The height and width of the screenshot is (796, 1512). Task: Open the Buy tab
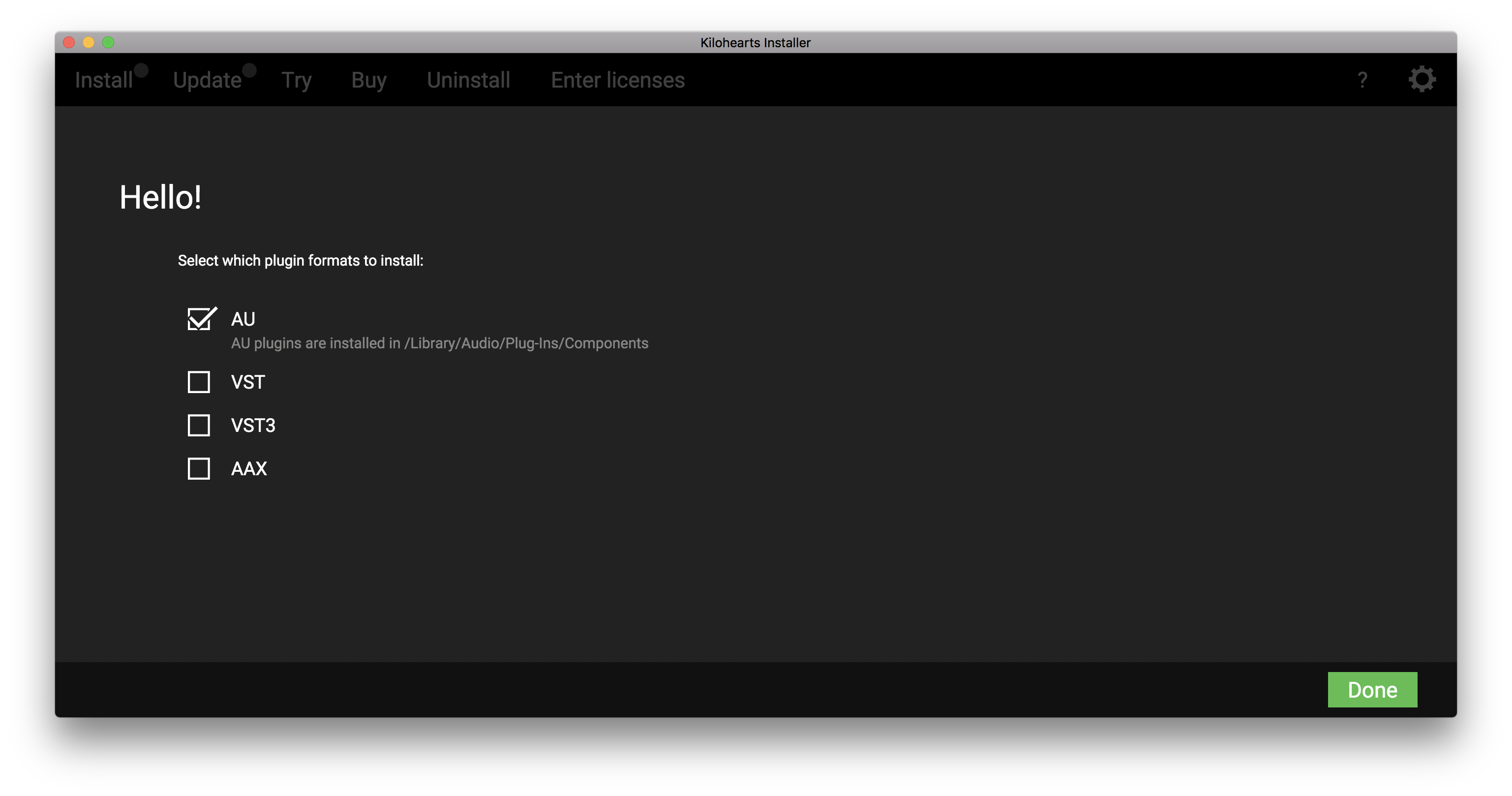point(368,80)
